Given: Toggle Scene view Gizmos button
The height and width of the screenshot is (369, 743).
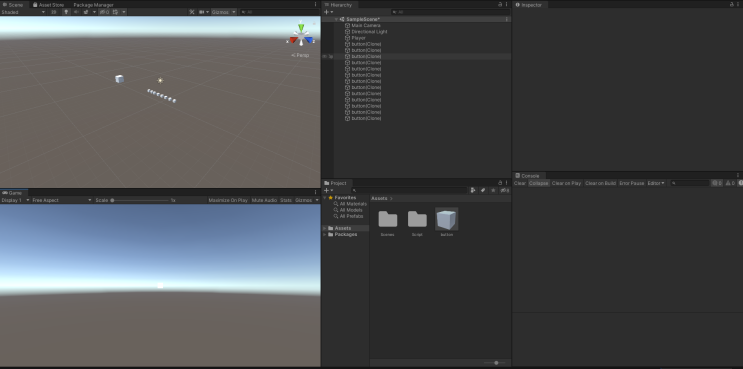Looking at the screenshot, I should pyautogui.click(x=220, y=12).
